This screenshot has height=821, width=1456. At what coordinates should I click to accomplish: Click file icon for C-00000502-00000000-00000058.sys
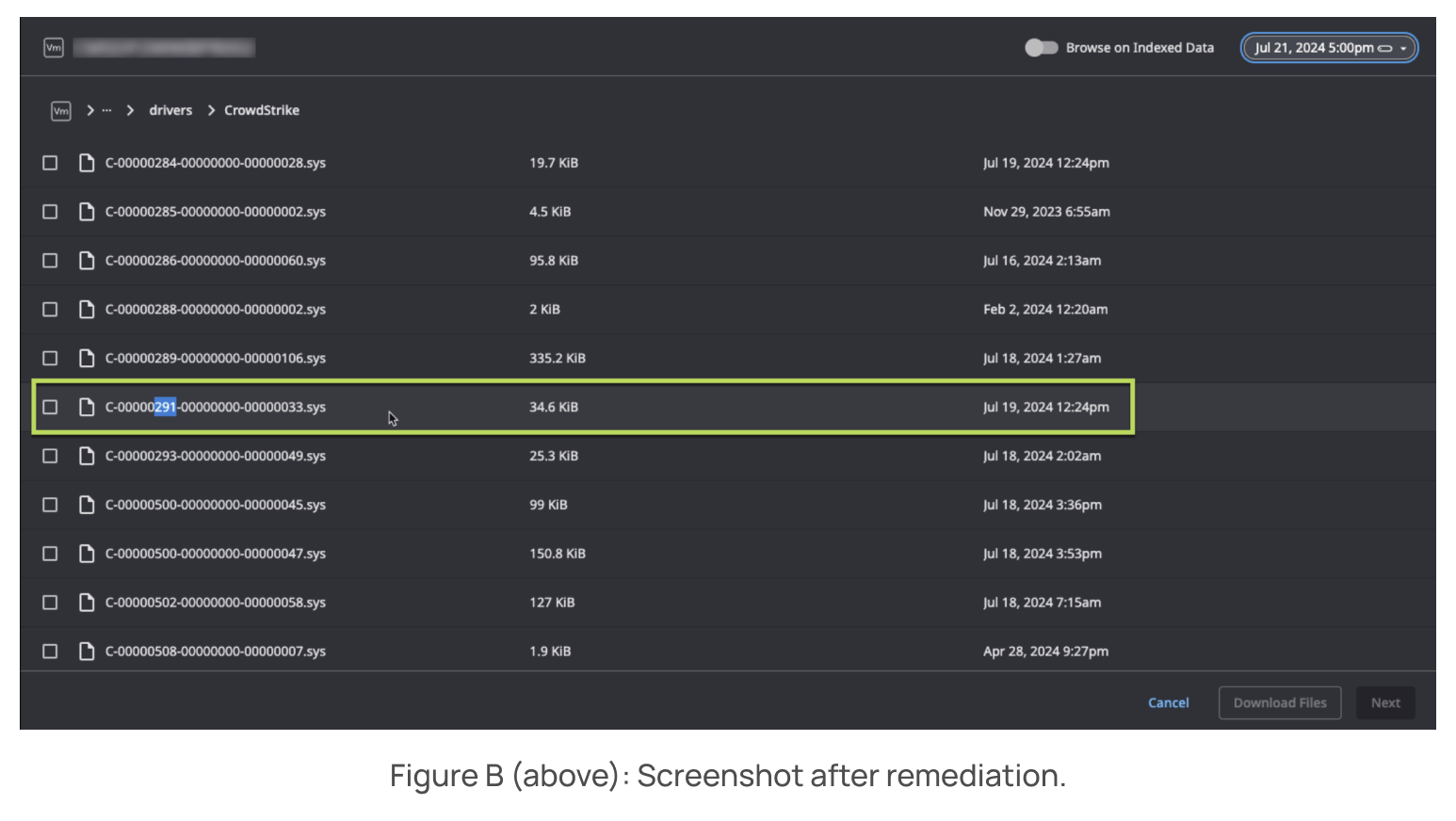pos(87,603)
